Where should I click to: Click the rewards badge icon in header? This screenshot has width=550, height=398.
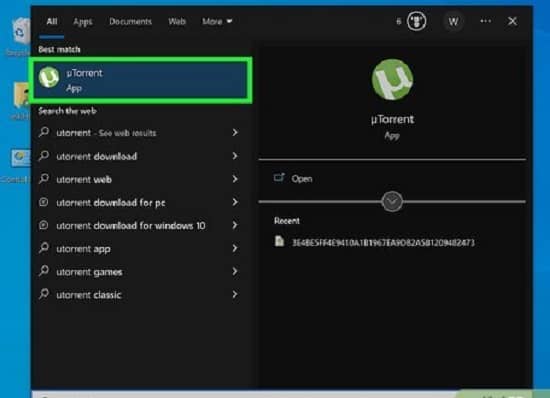(x=416, y=21)
